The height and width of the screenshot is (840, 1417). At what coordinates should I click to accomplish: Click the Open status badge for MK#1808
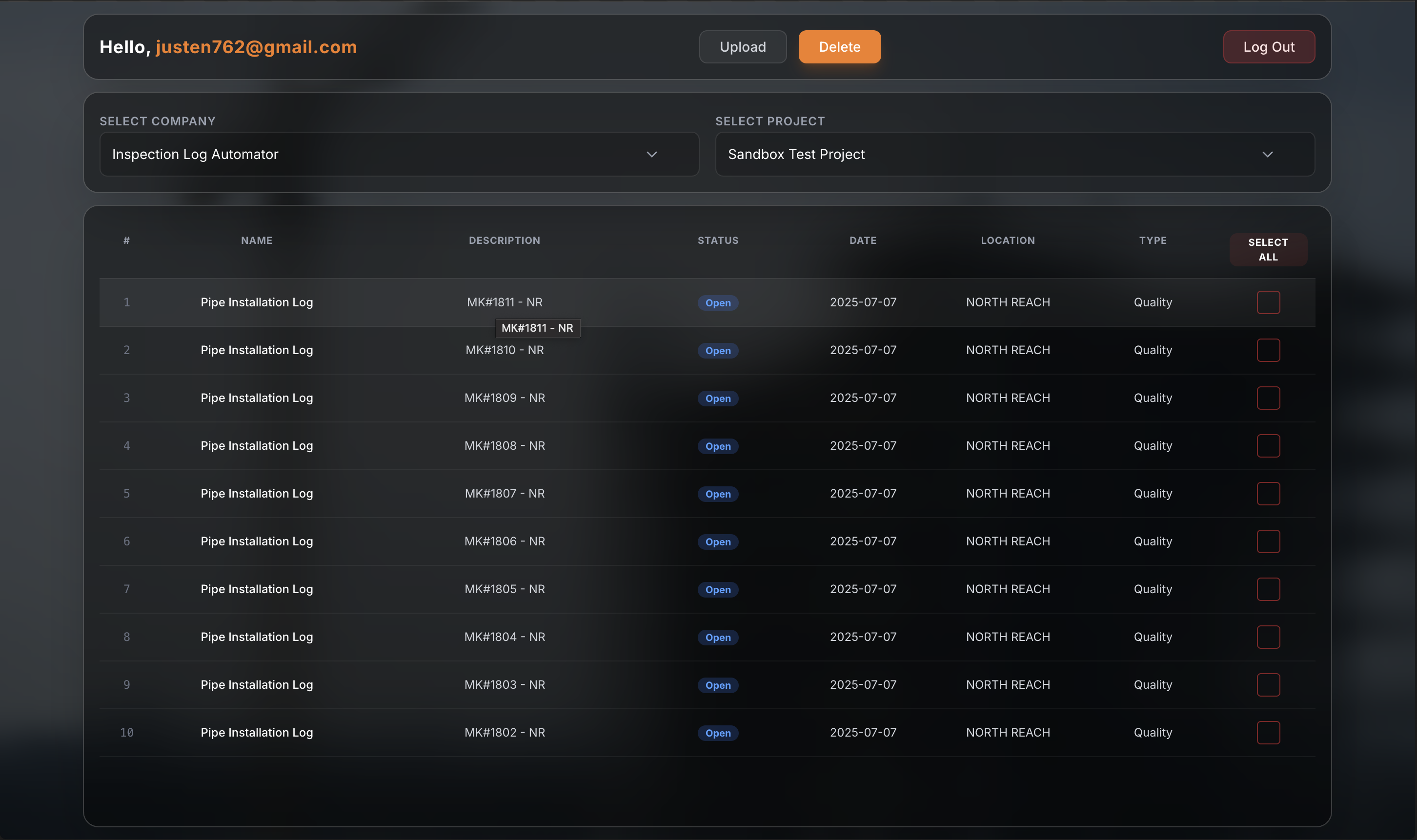click(718, 447)
